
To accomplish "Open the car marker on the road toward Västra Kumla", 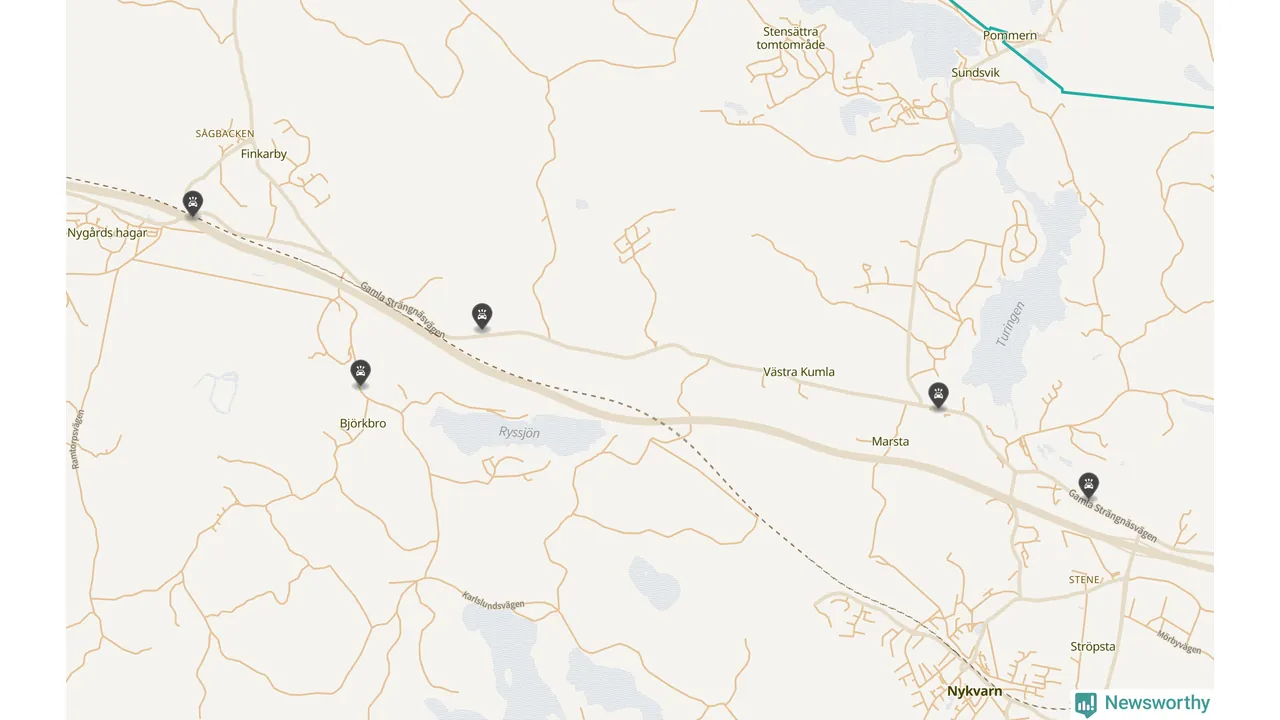I will click(482, 317).
